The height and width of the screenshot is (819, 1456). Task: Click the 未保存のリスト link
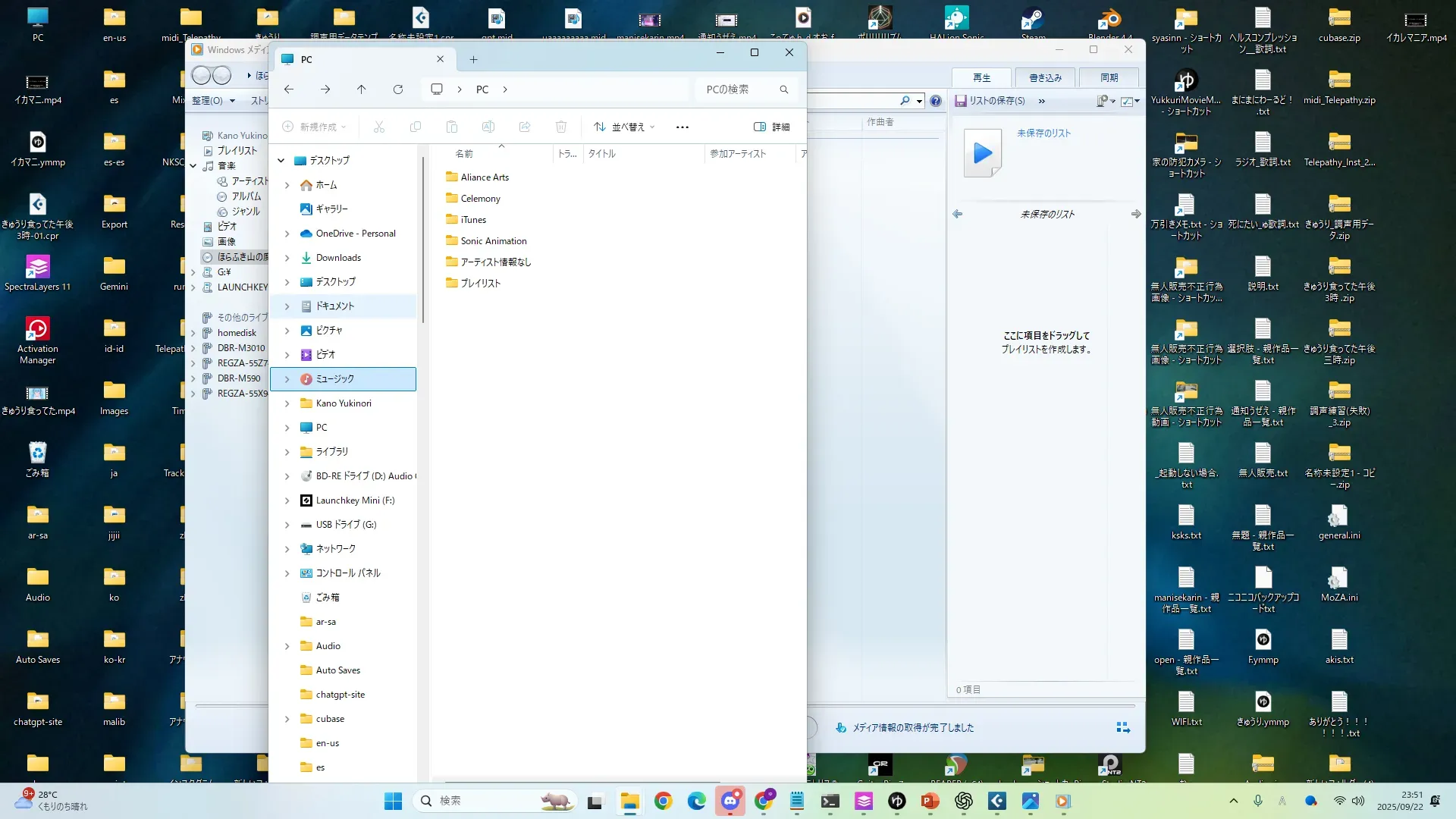[x=1043, y=133]
